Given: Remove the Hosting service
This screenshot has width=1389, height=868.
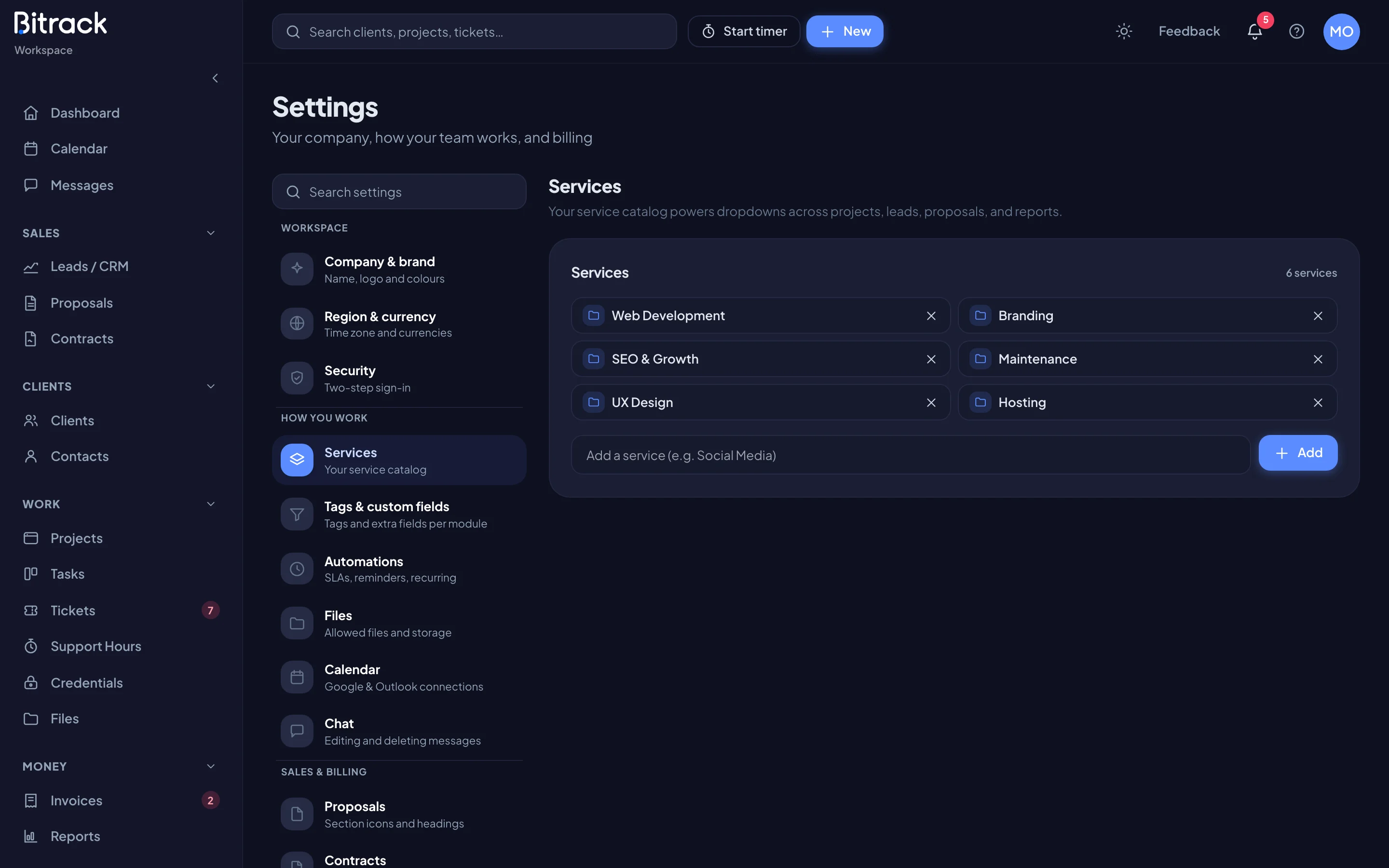Looking at the screenshot, I should (x=1318, y=403).
